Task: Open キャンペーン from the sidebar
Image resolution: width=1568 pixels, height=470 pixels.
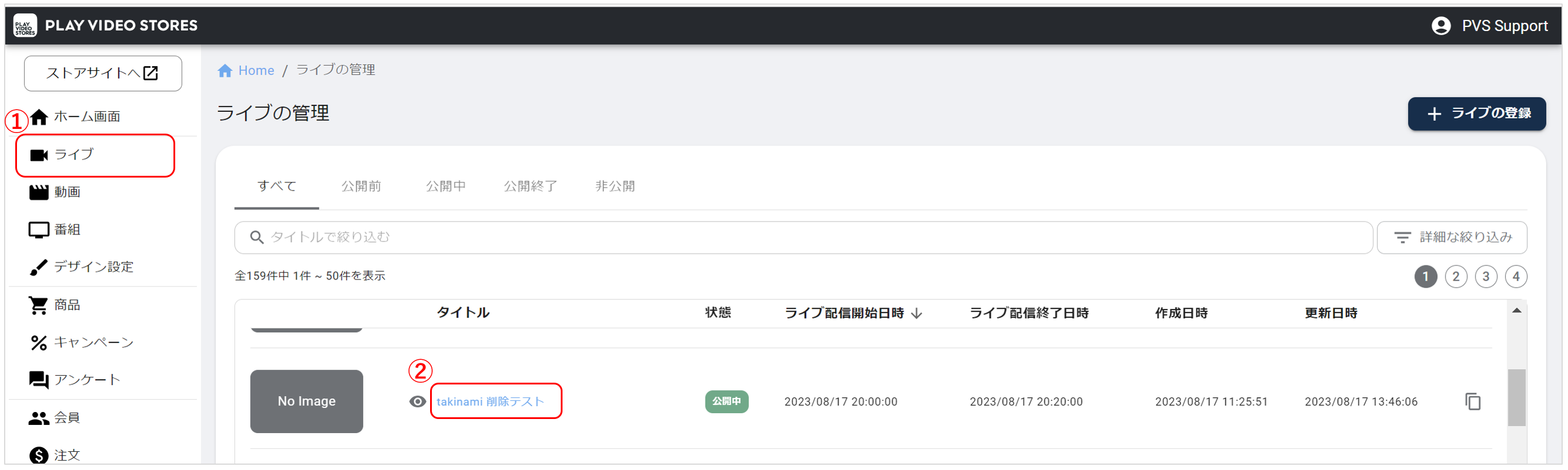Action: [93, 343]
